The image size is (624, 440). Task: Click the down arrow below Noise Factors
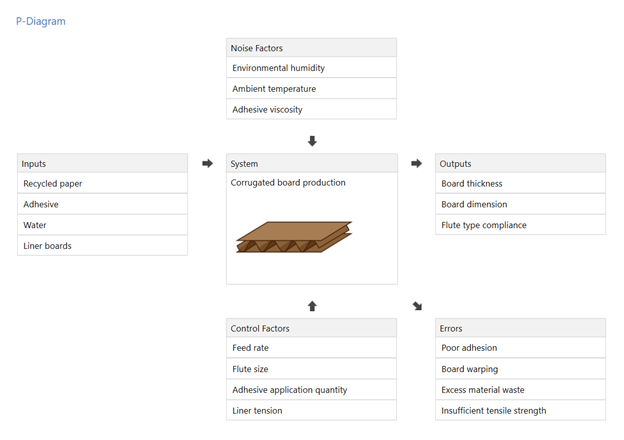click(x=312, y=141)
